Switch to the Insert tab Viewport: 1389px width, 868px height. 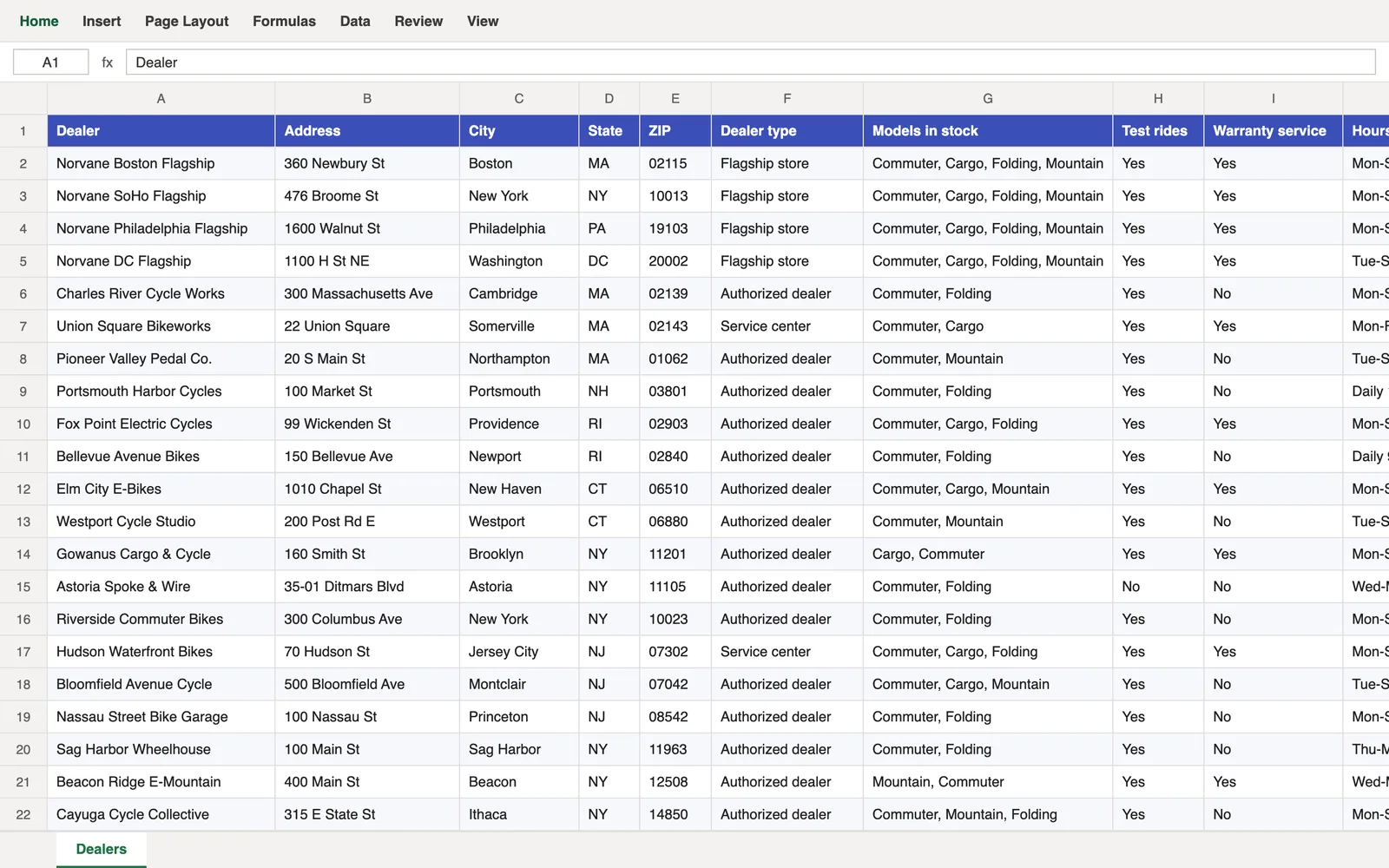pyautogui.click(x=102, y=21)
